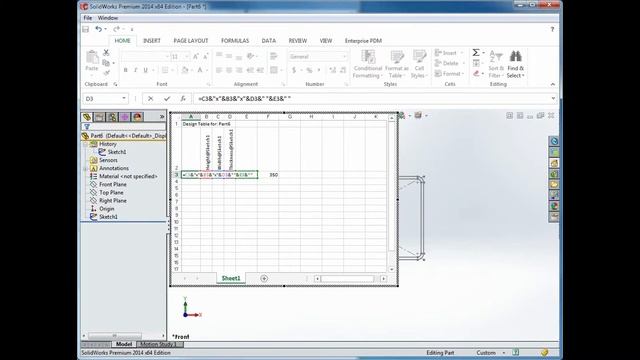
Task: Switch to the PAGE LAYOUT tab
Action: [191, 41]
